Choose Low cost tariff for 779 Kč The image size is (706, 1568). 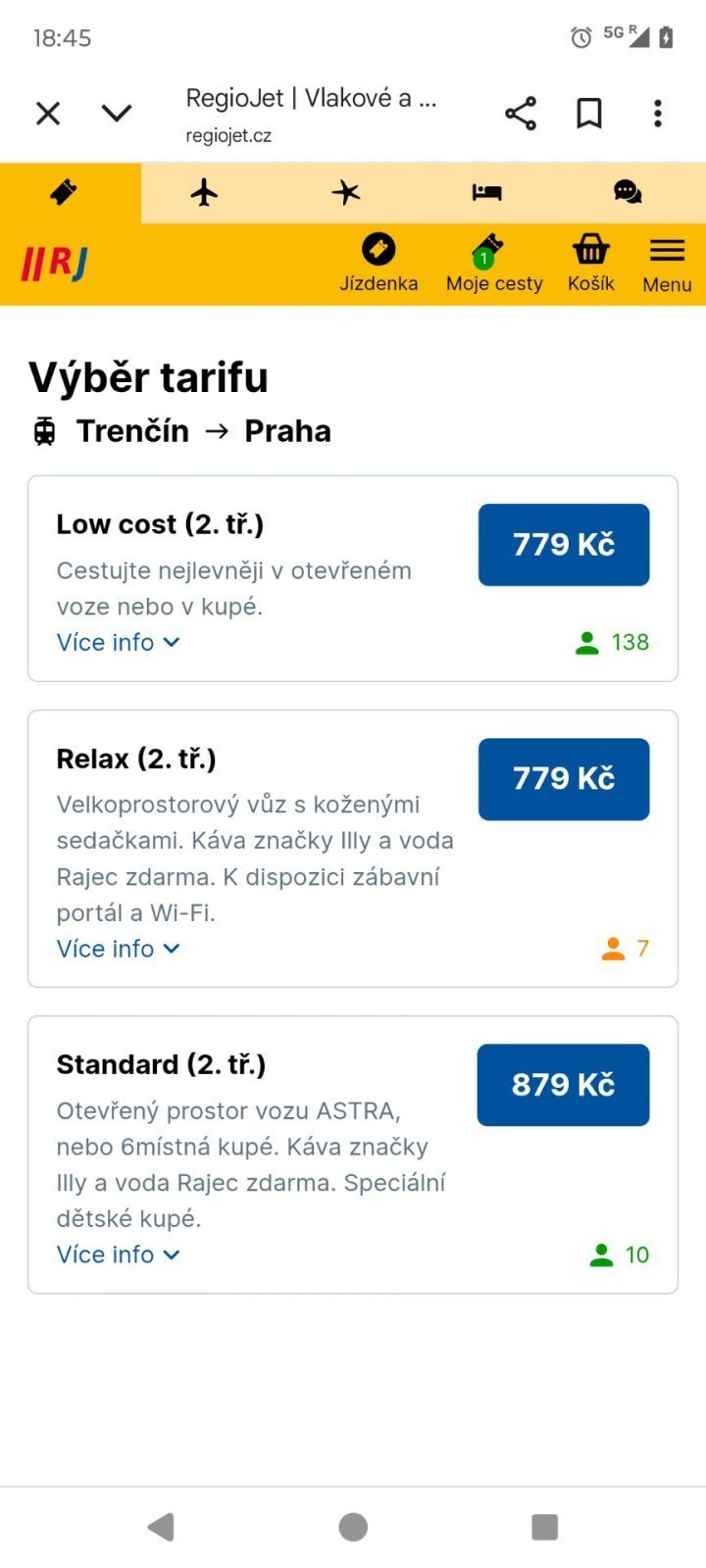tap(564, 545)
